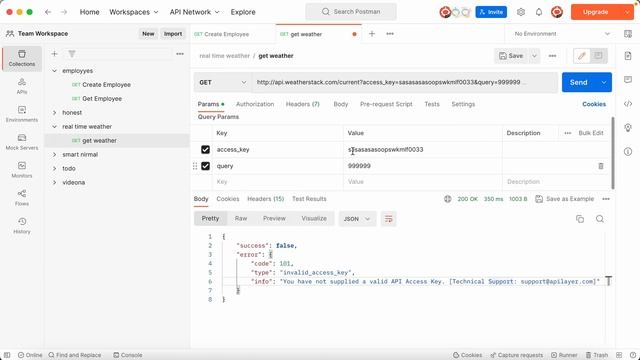
Task: Copy the response with the copy icon
Action: [580, 219]
